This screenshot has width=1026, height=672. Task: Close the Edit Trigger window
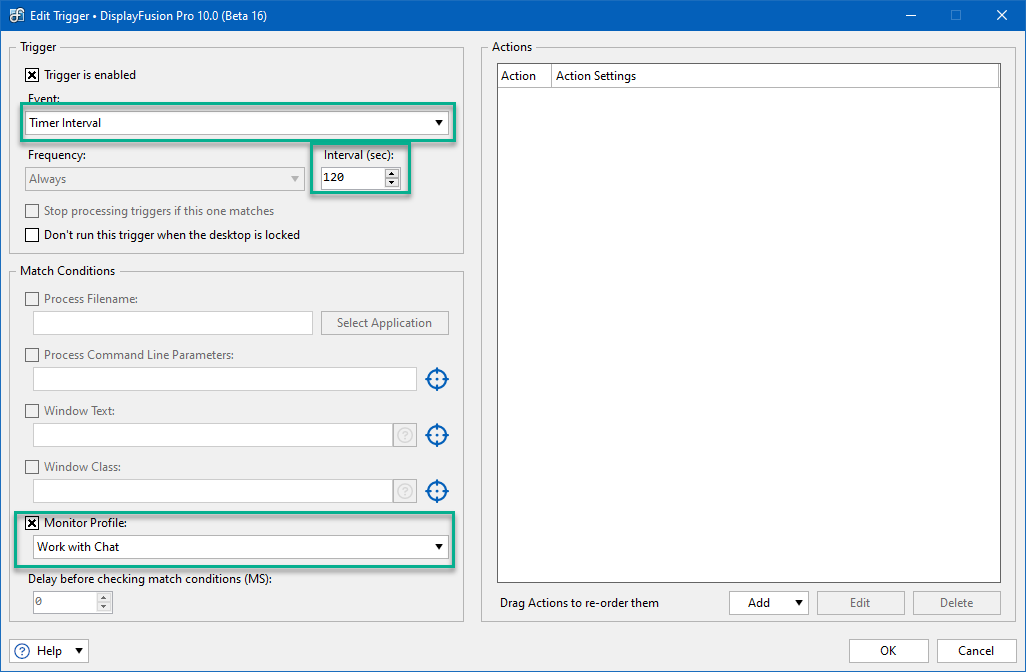1002,15
